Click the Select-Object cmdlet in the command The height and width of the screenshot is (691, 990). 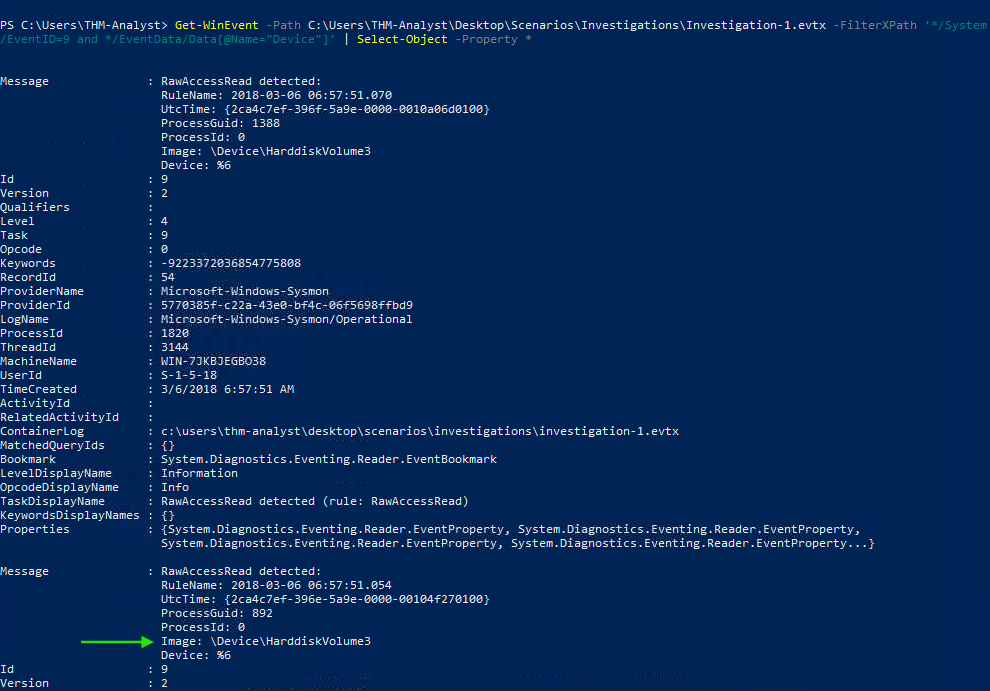(402, 39)
